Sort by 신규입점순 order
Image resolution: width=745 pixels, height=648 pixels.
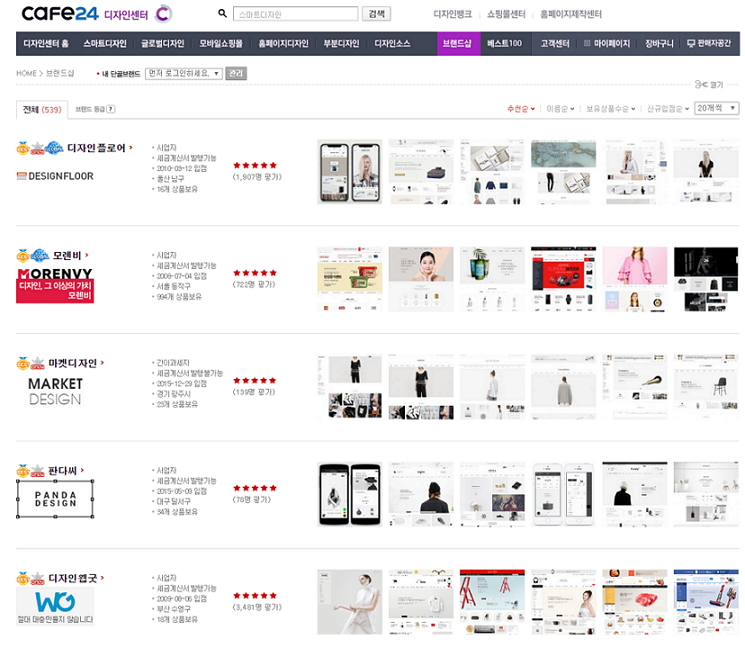668,109
